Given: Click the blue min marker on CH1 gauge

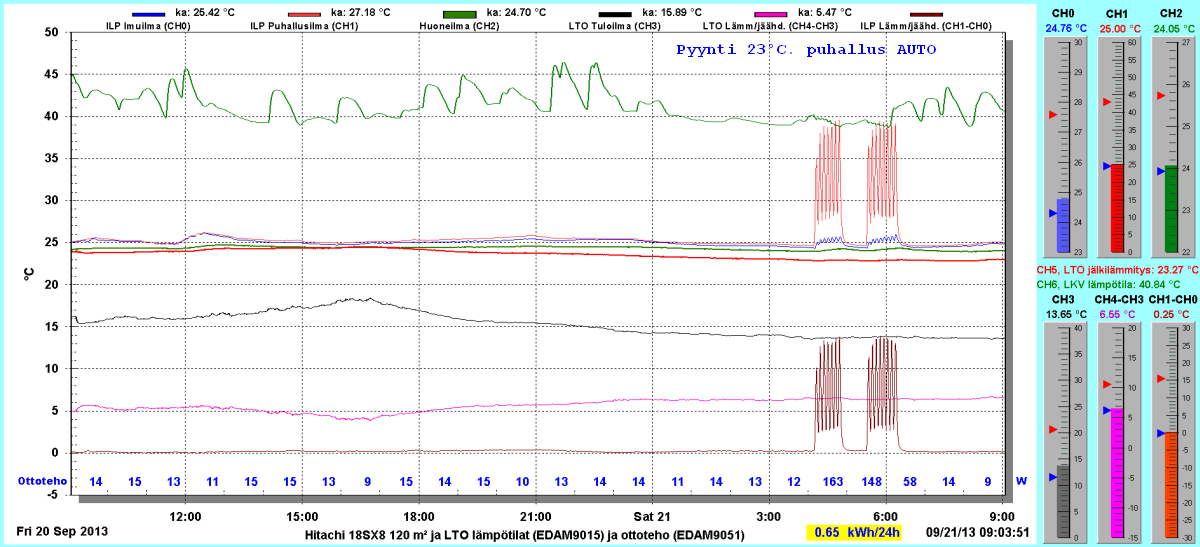Looking at the screenshot, I should (1106, 166).
